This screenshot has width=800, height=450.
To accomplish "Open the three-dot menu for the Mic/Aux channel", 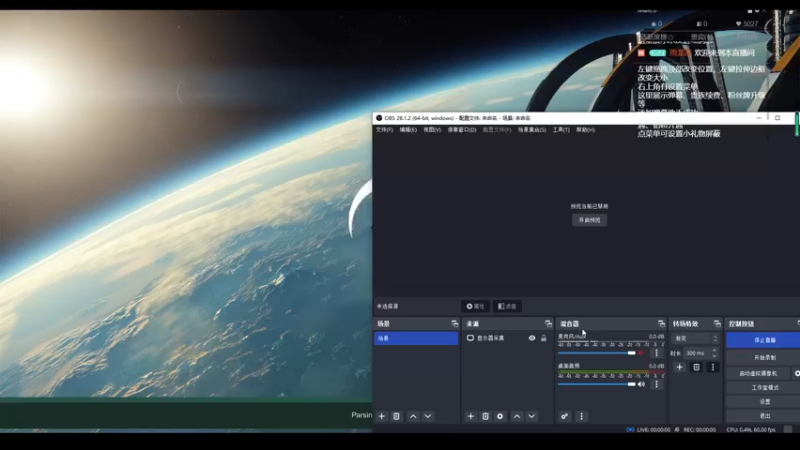I will coord(657,353).
